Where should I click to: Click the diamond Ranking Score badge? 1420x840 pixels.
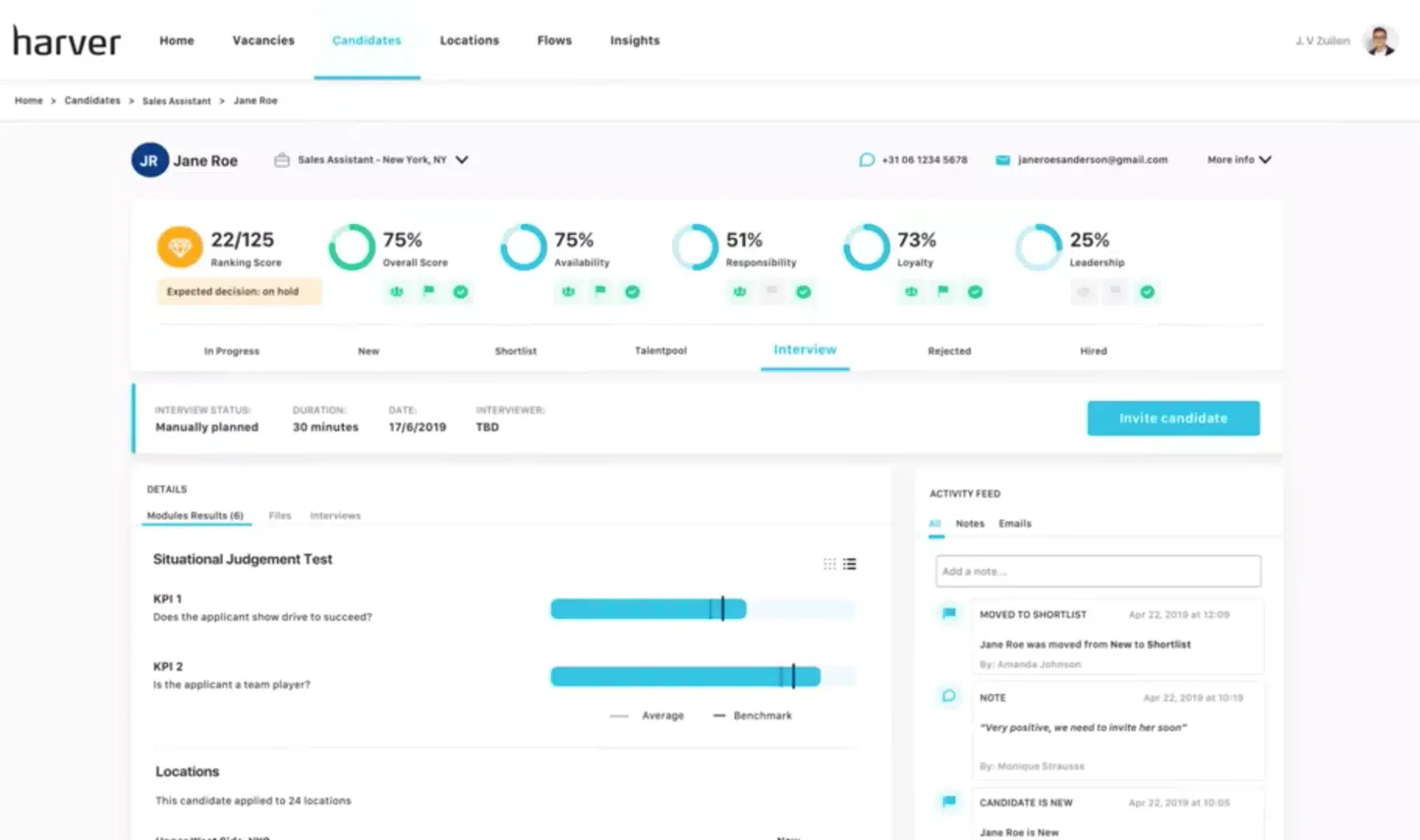179,248
